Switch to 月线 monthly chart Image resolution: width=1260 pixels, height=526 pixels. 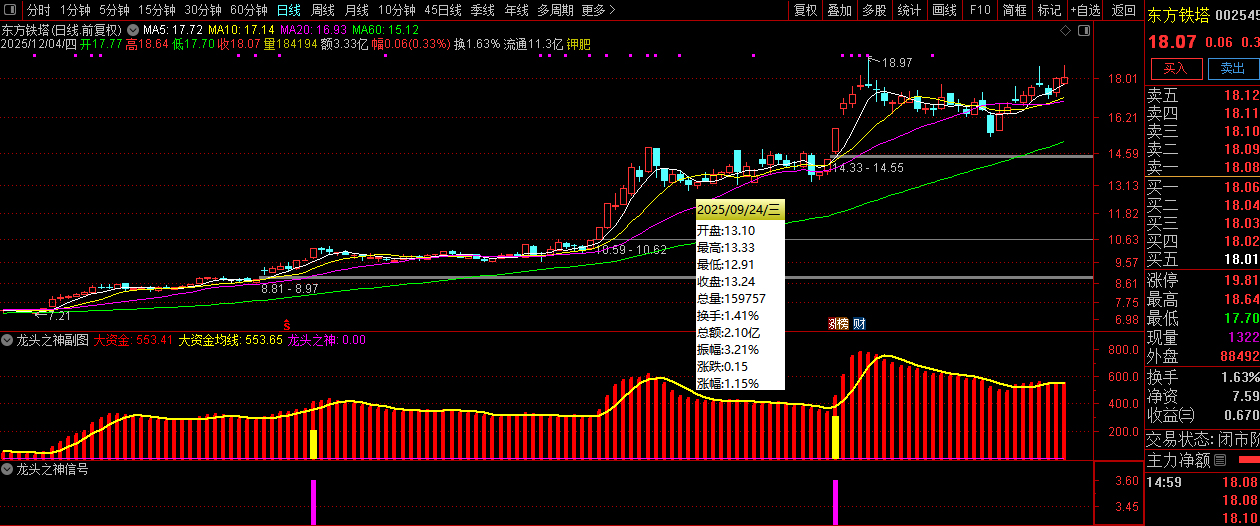click(357, 10)
